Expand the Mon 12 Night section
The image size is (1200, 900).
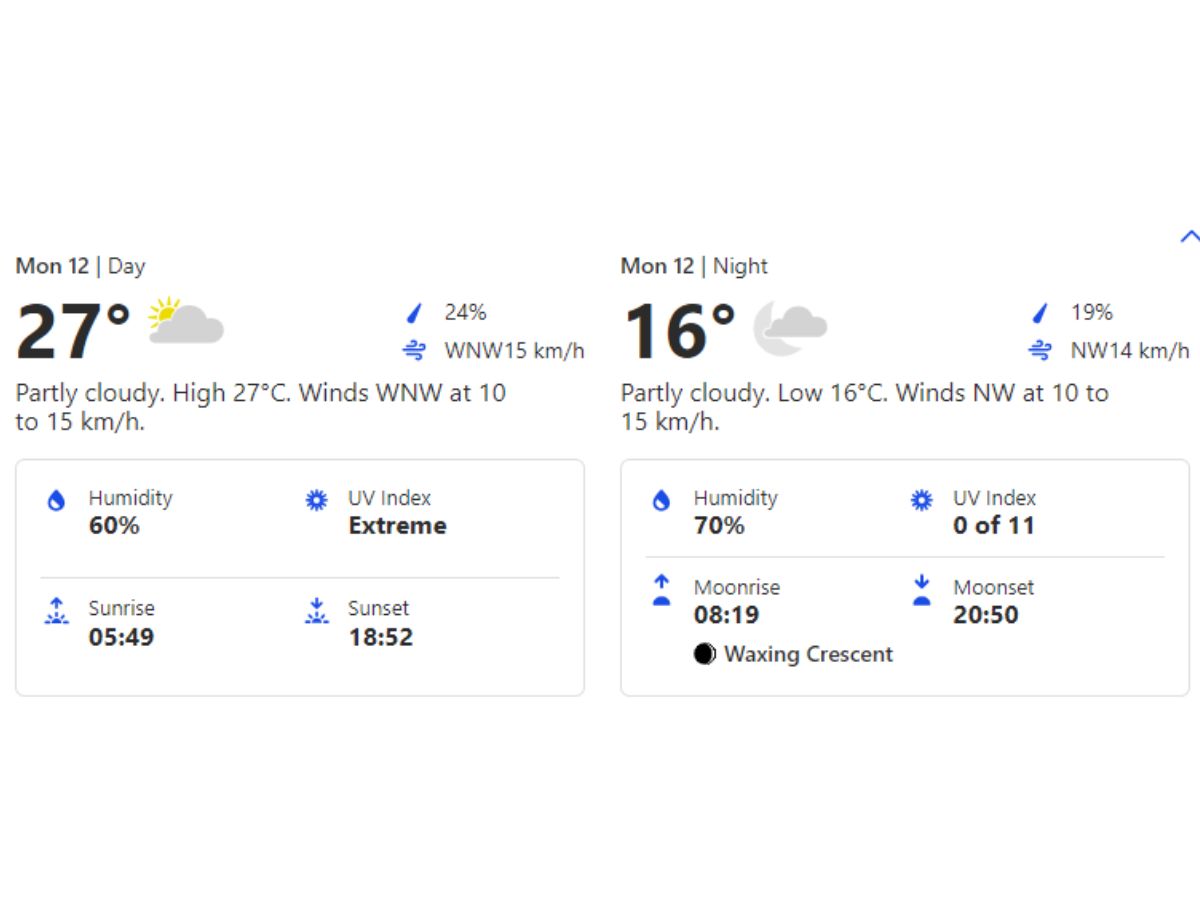tap(694, 266)
